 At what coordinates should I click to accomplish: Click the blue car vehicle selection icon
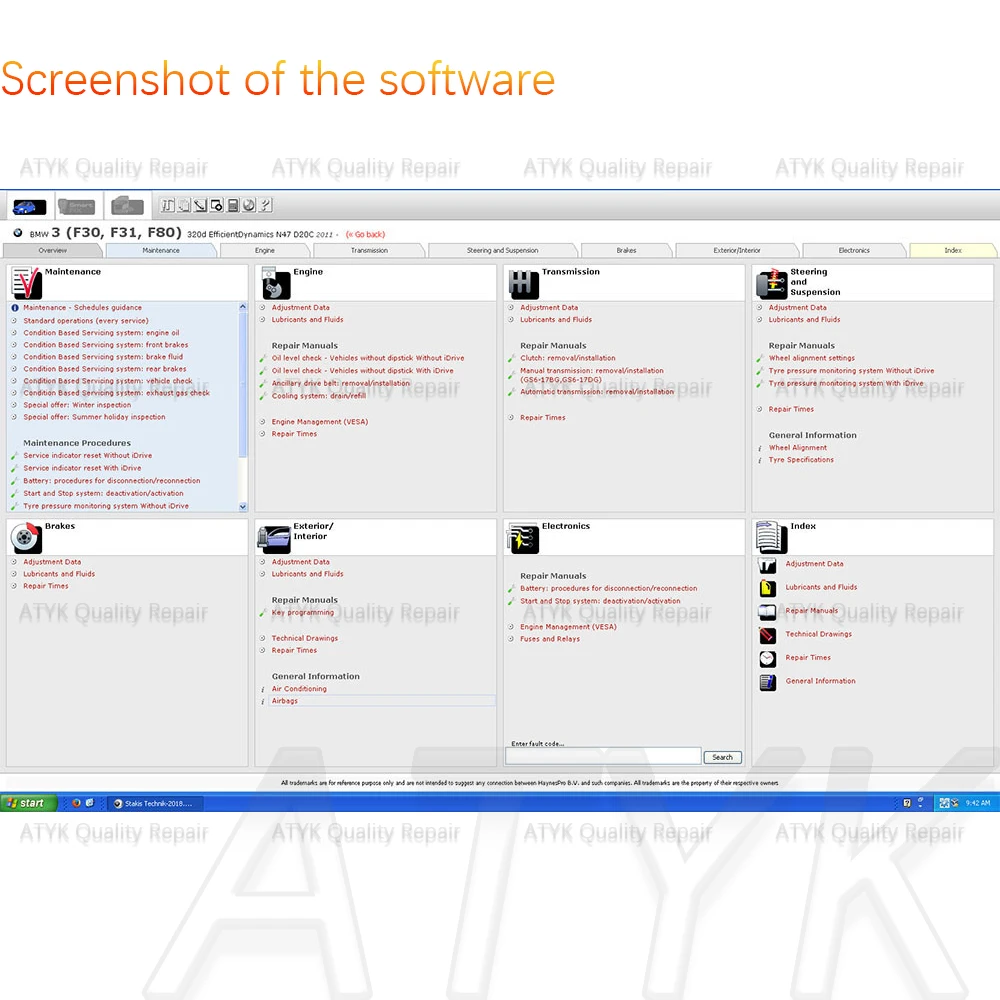29,207
